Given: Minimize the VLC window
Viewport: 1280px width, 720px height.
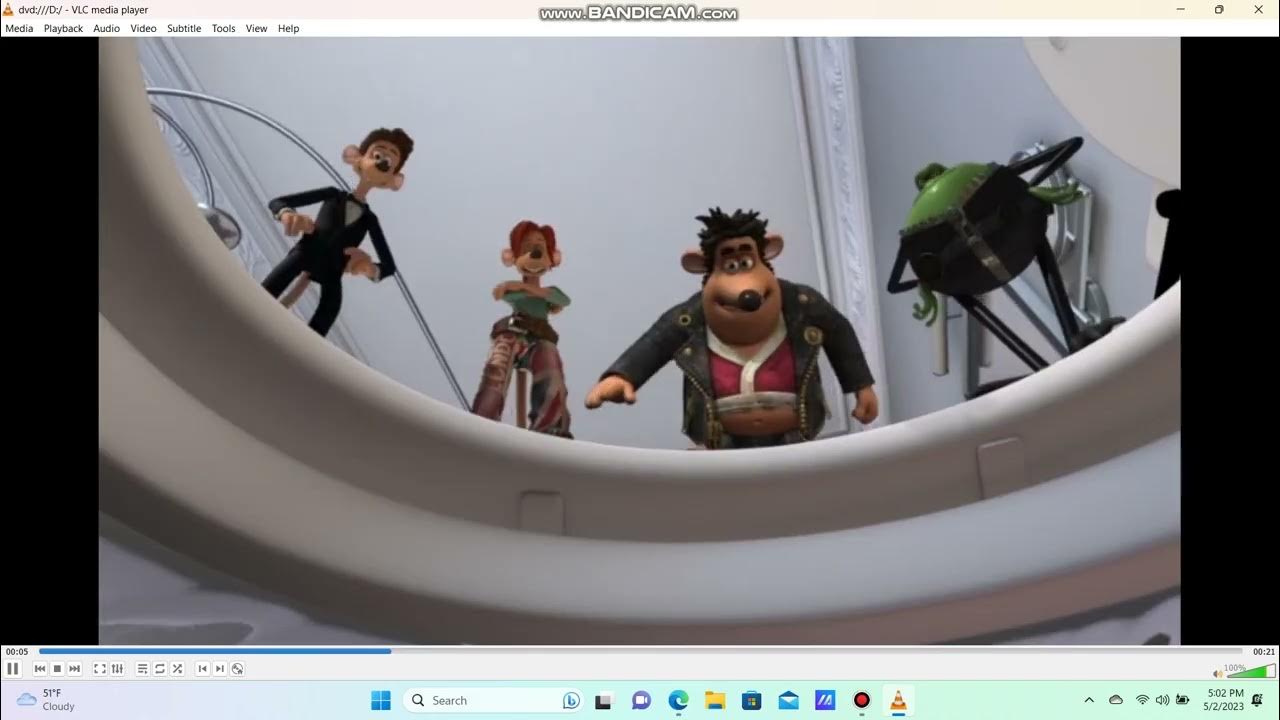Looking at the screenshot, I should click(x=1180, y=10).
